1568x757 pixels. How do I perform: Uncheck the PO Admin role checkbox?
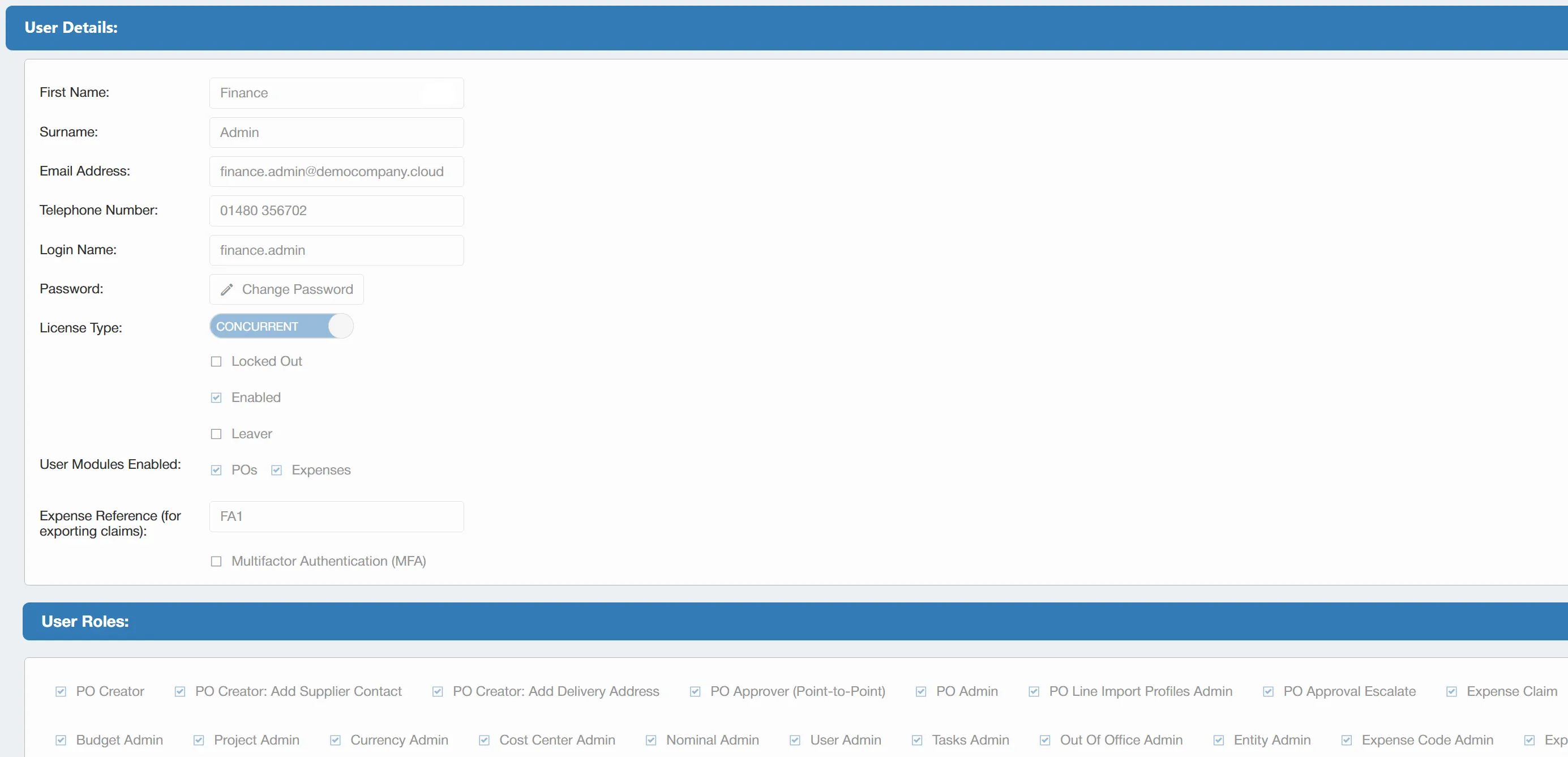tap(921, 691)
